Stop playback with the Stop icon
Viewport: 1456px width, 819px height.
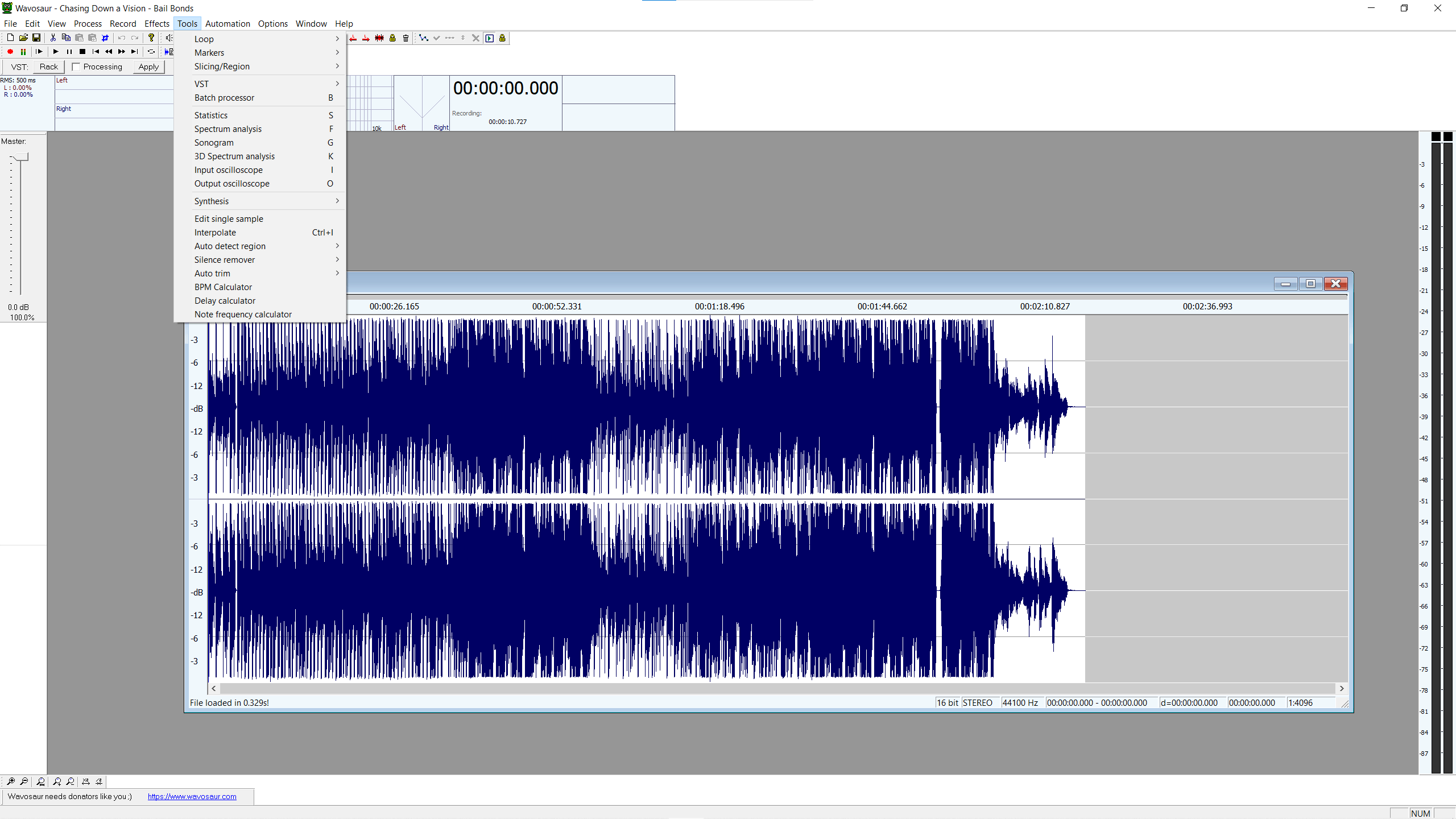pyautogui.click(x=82, y=51)
